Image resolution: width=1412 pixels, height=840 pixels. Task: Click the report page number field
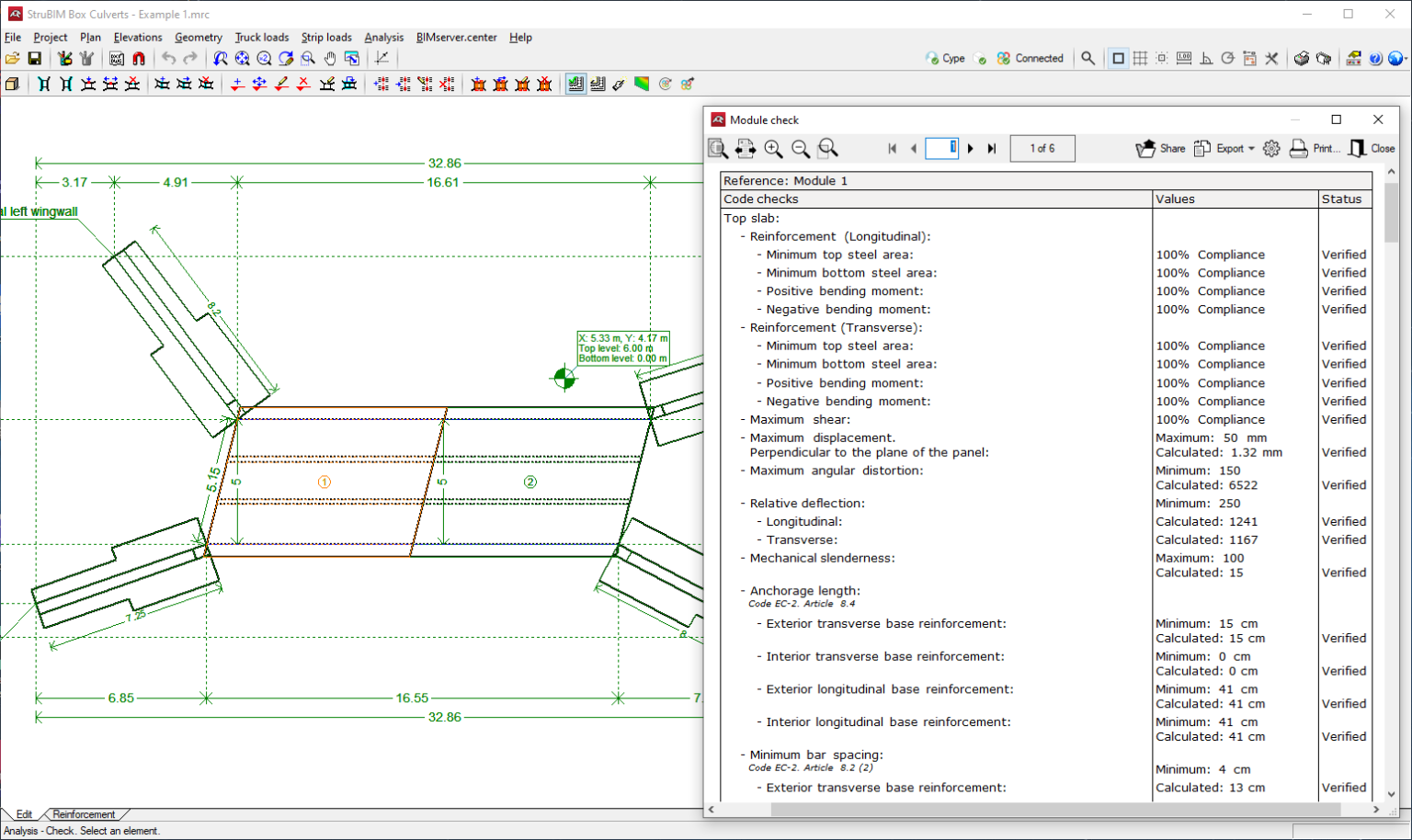941,148
